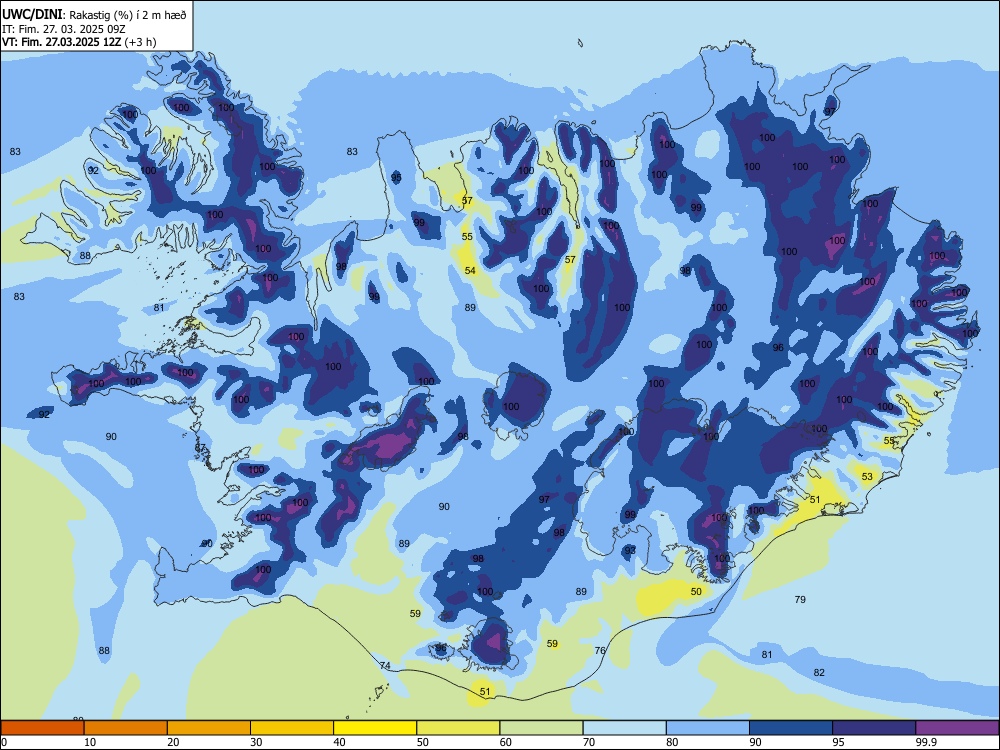Click the navy 95–99.9 legend swatch
The height and width of the screenshot is (750, 1000).
pyautogui.click(x=874, y=728)
